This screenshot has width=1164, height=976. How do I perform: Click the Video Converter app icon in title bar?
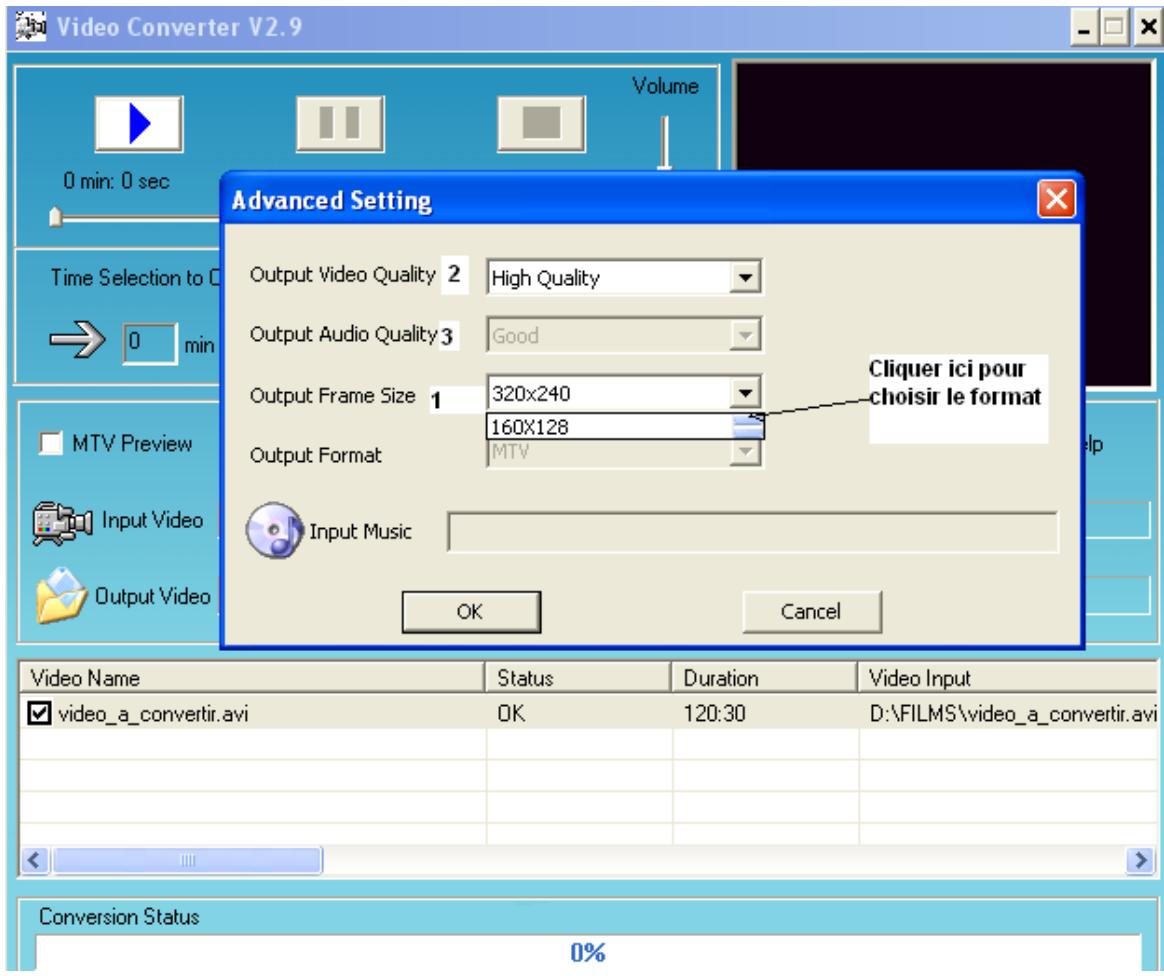tap(31, 27)
